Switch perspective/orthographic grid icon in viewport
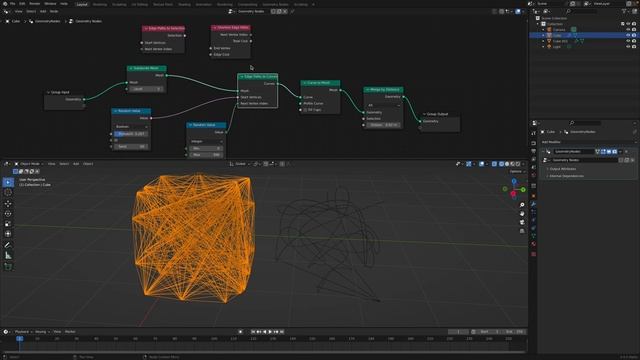This screenshot has width=640, height=360. pyautogui.click(x=522, y=231)
